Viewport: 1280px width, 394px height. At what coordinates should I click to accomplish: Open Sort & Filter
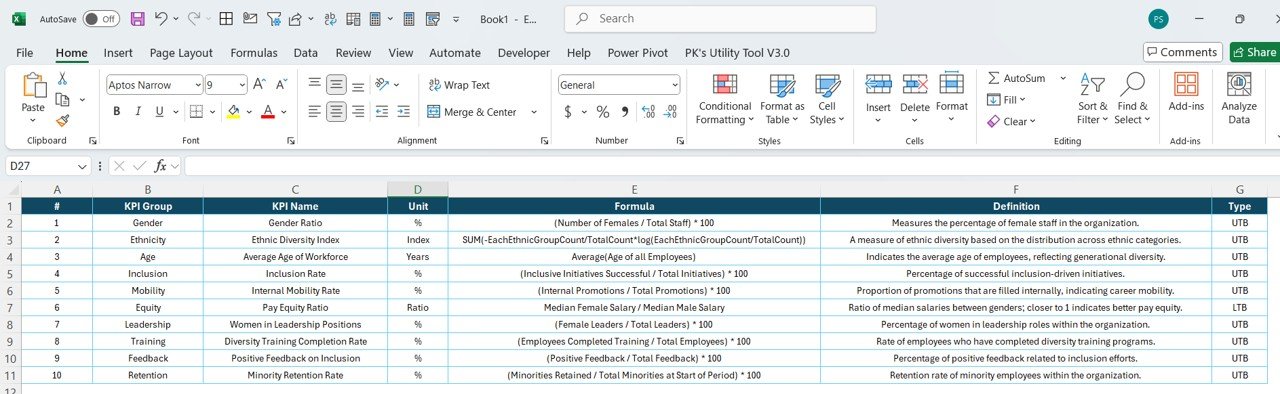coord(1092,98)
